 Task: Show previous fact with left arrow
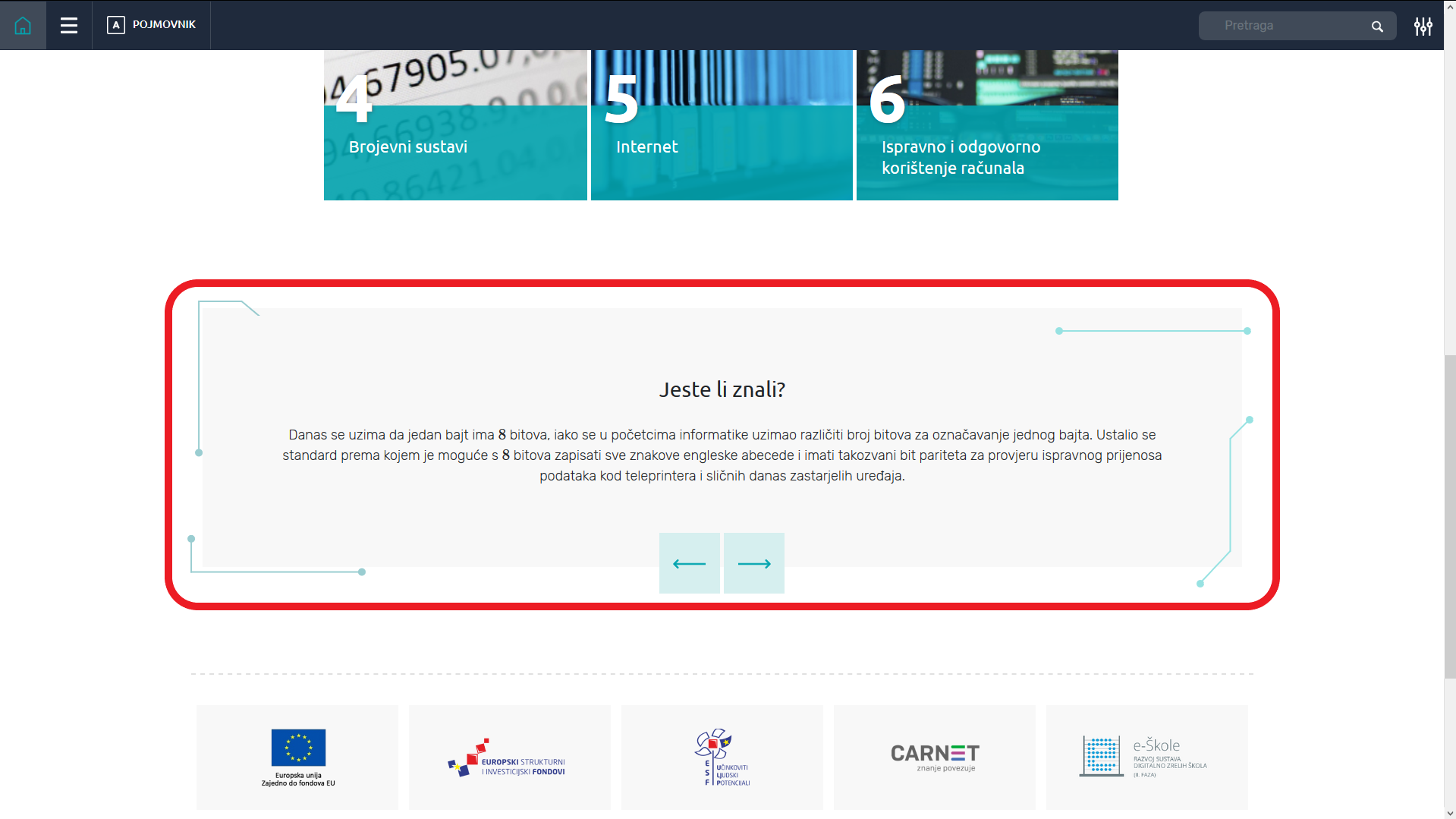(689, 563)
